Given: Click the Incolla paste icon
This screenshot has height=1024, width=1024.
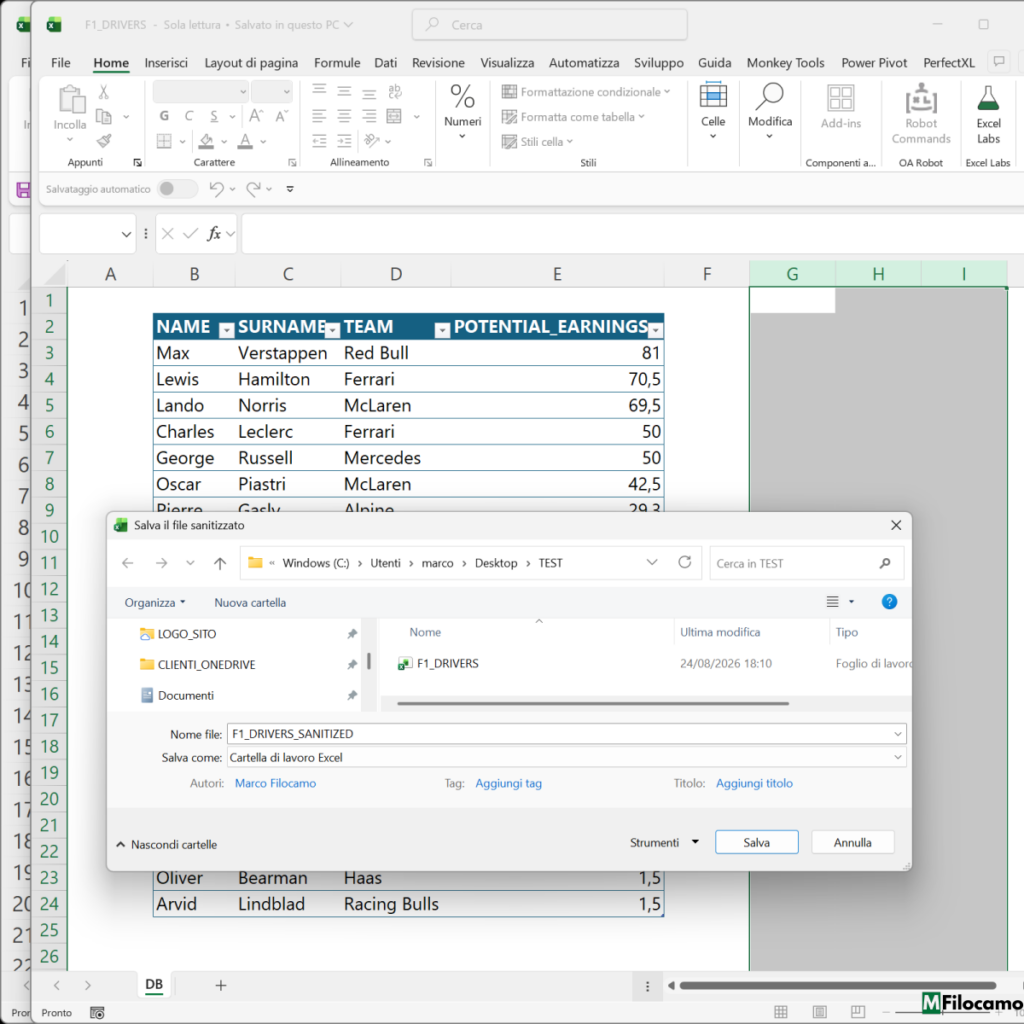Looking at the screenshot, I should click(71, 99).
